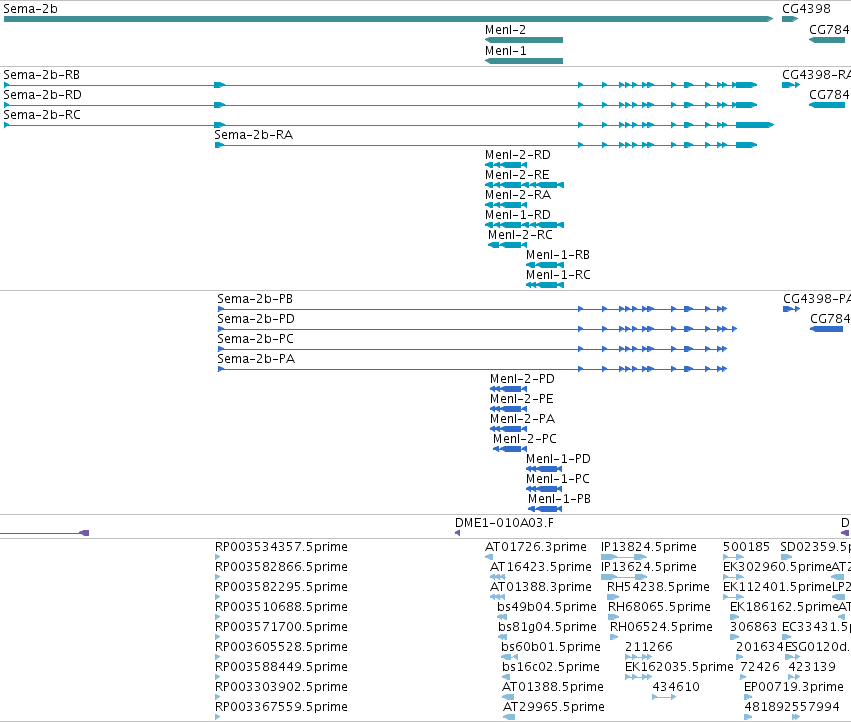This screenshot has width=851, height=722.
Task: Select the Sema-2b-PC protein label
Action: 255,339
